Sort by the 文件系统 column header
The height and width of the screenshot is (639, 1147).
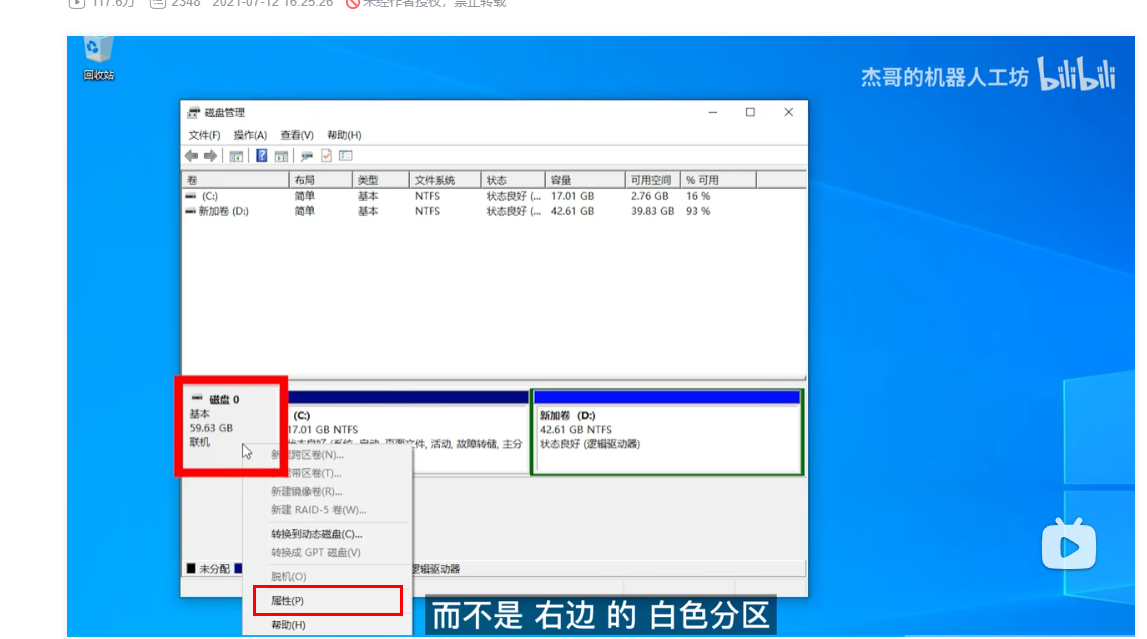point(445,180)
